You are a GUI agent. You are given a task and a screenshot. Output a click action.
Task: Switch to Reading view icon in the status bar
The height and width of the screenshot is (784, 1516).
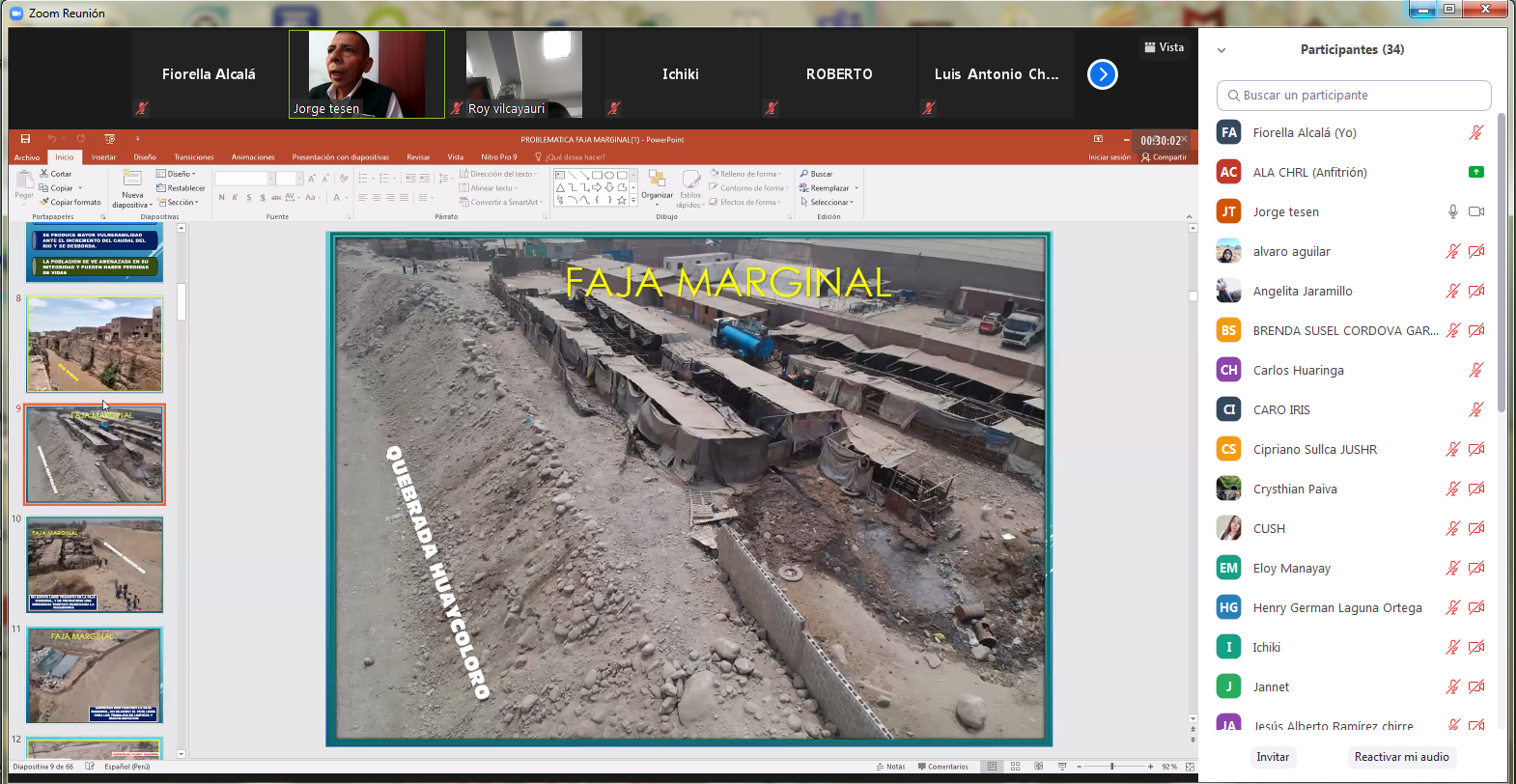(1038, 767)
